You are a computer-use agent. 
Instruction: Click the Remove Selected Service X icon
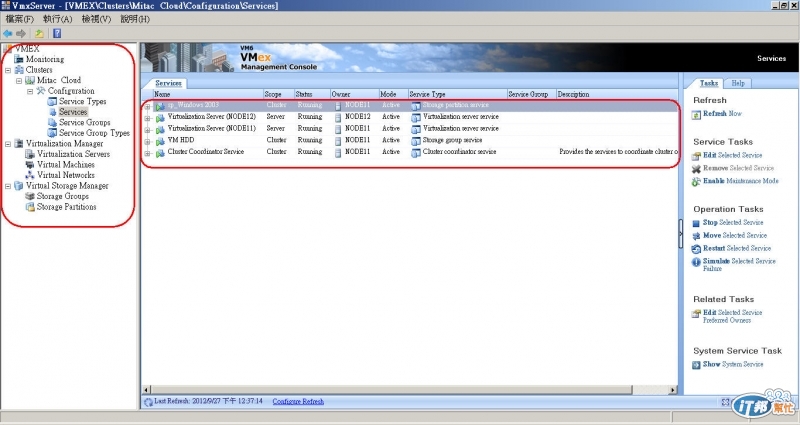(x=696, y=169)
